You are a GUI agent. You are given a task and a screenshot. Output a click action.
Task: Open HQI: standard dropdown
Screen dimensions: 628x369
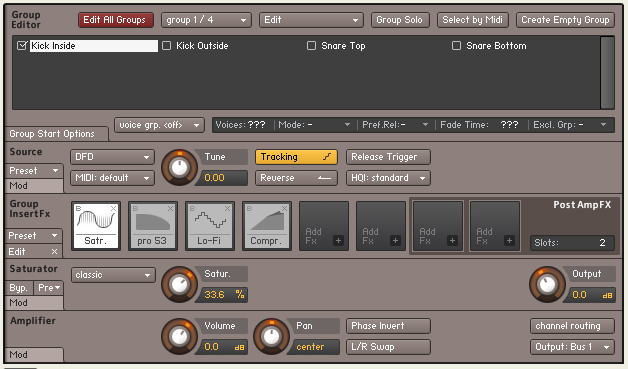(x=388, y=178)
